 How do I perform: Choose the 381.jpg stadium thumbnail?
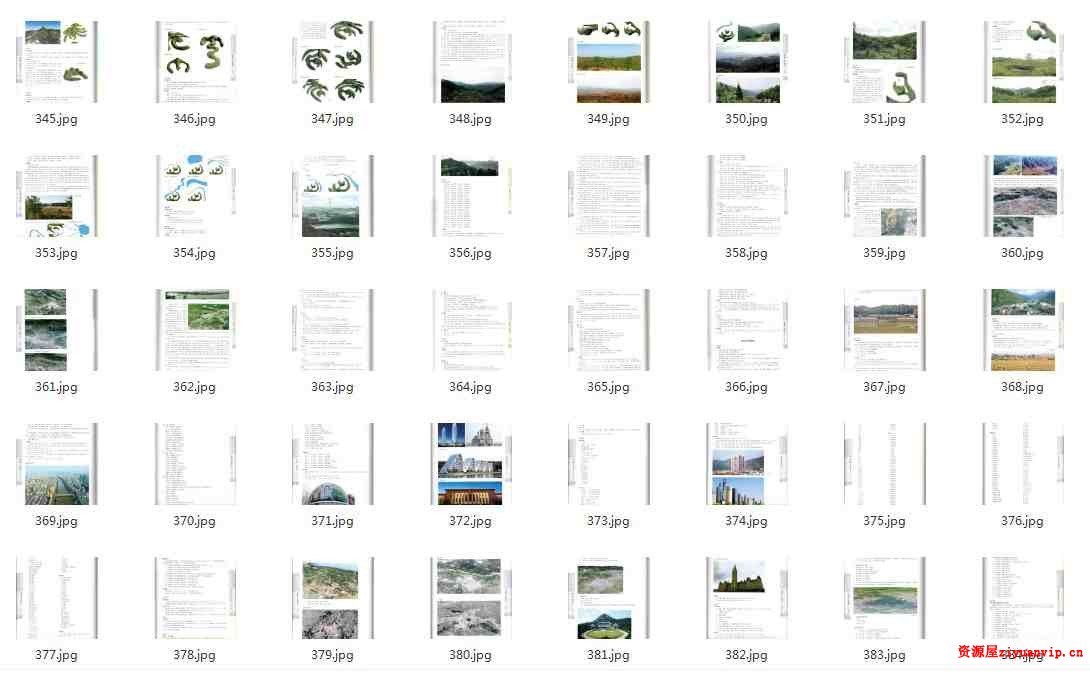(x=608, y=598)
